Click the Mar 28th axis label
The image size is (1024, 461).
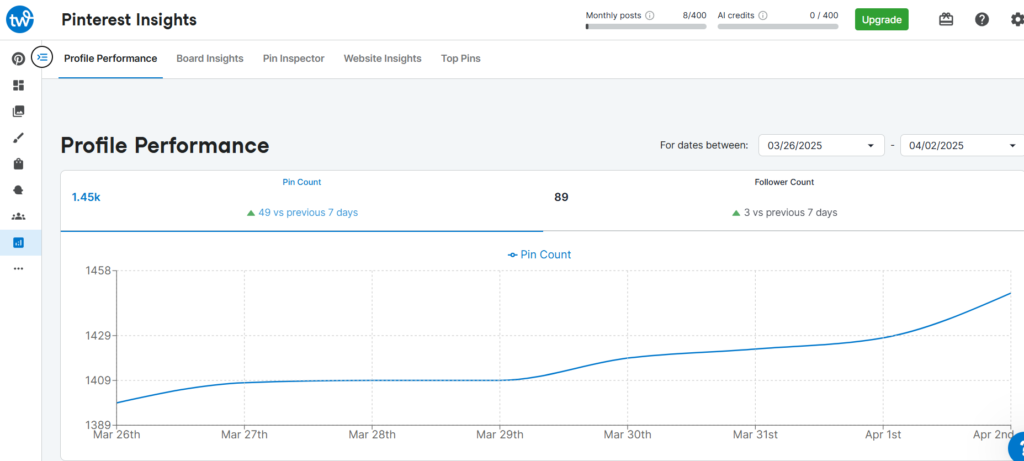pos(372,434)
